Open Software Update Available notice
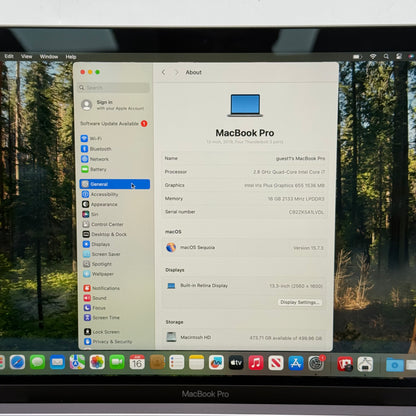 114,124
